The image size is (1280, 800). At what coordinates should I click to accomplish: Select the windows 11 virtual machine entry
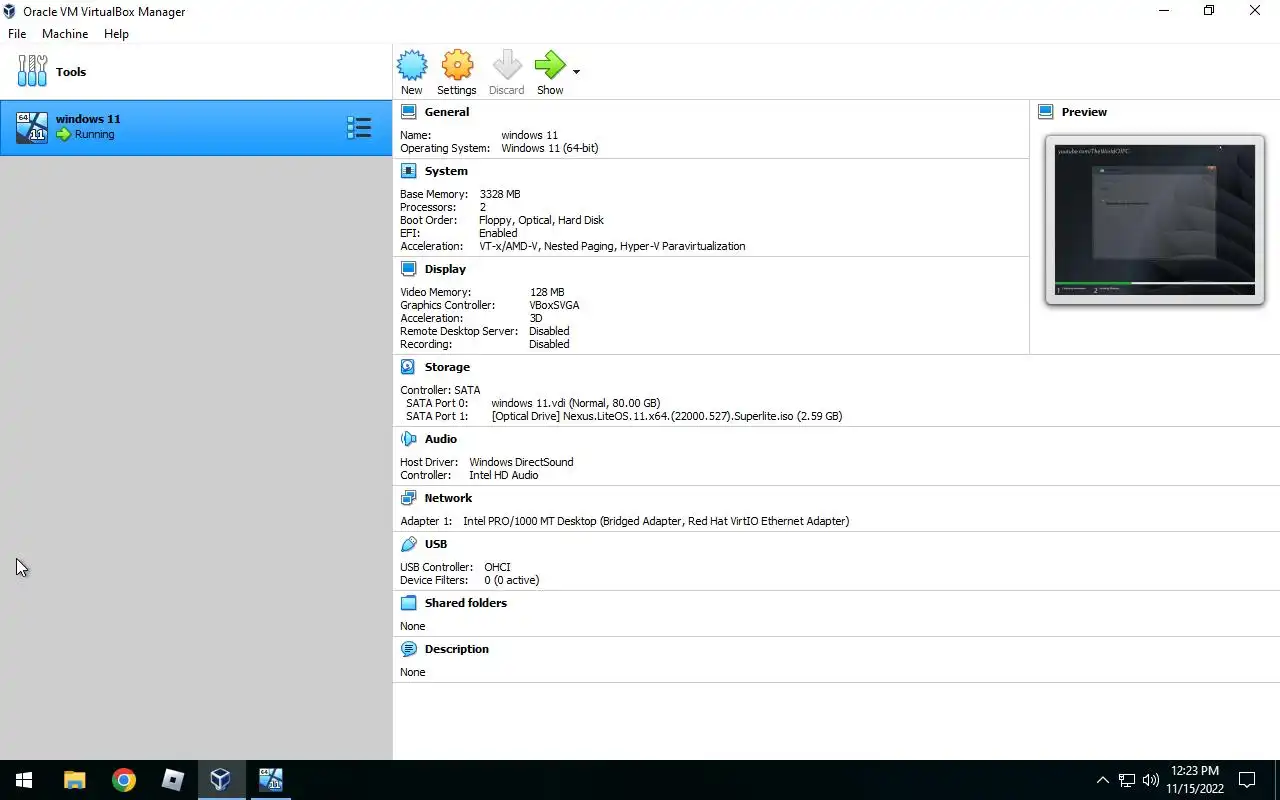(196, 127)
